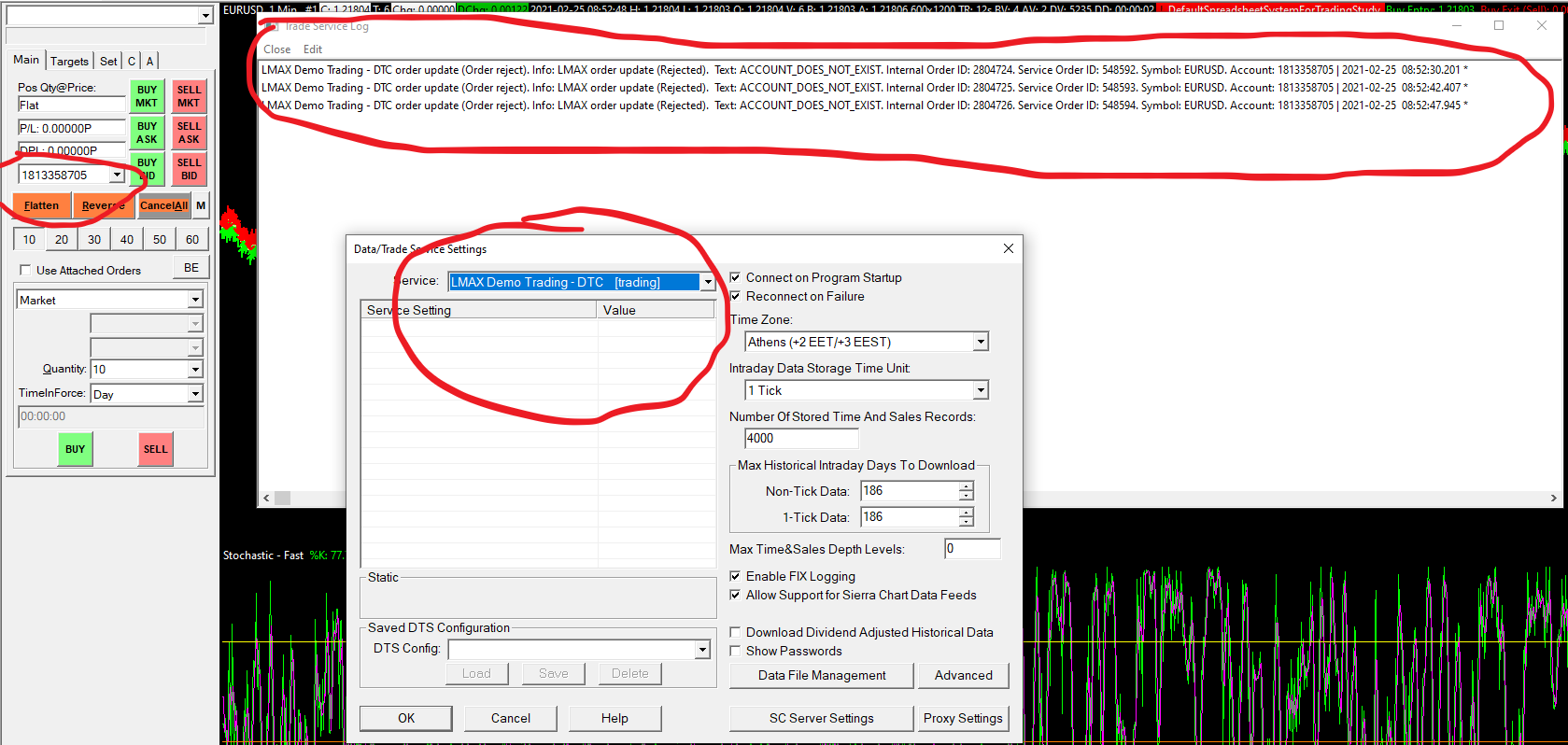Click the Service Setting column header
This screenshot has width=1568, height=745.
point(479,310)
